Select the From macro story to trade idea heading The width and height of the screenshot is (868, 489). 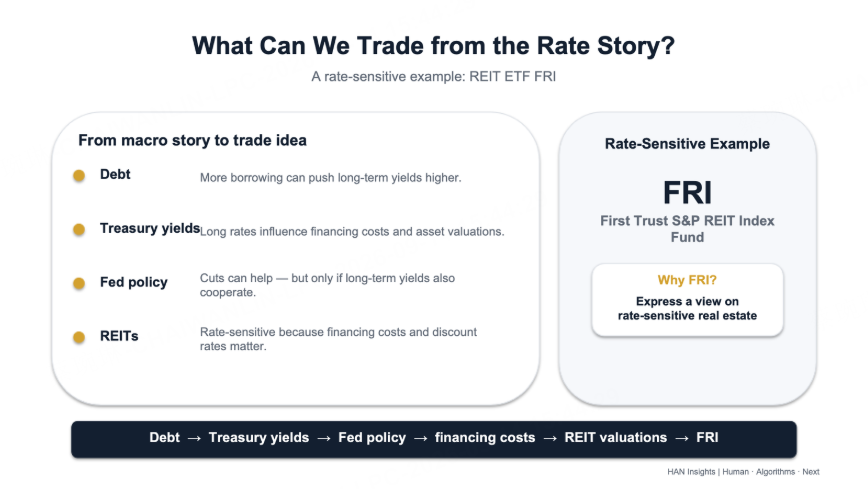[x=192, y=140]
